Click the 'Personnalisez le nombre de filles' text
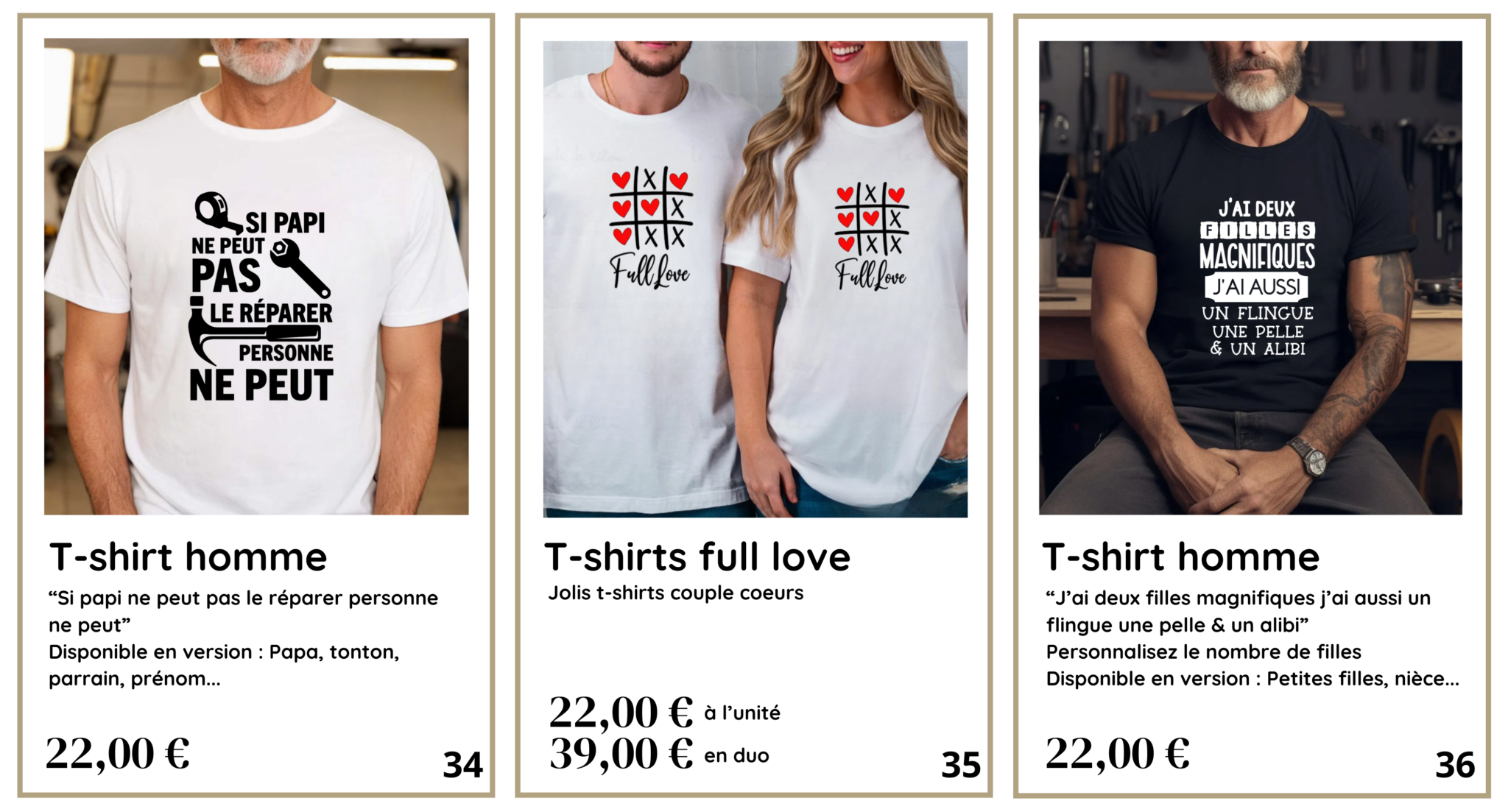 pos(1204,652)
